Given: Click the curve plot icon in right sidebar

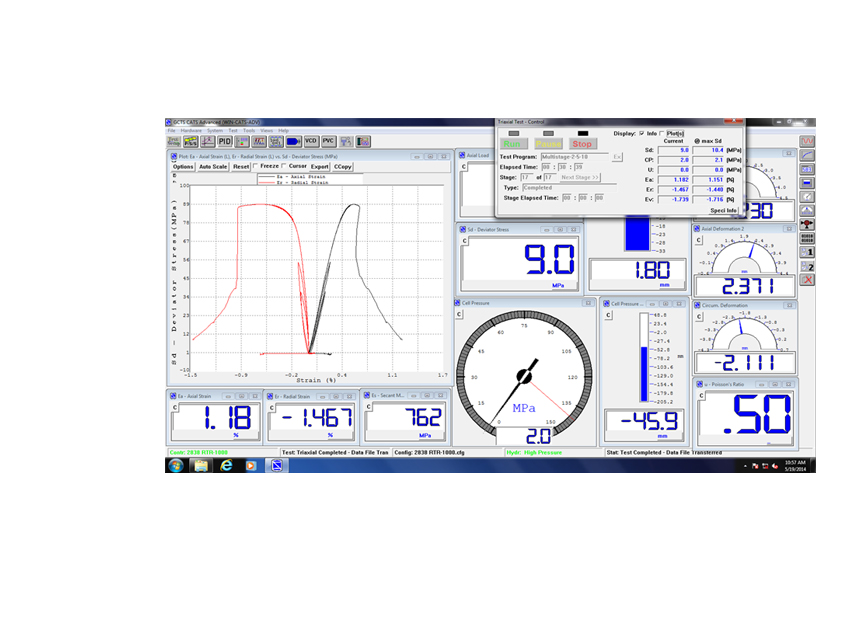Looking at the screenshot, I should tap(807, 156).
